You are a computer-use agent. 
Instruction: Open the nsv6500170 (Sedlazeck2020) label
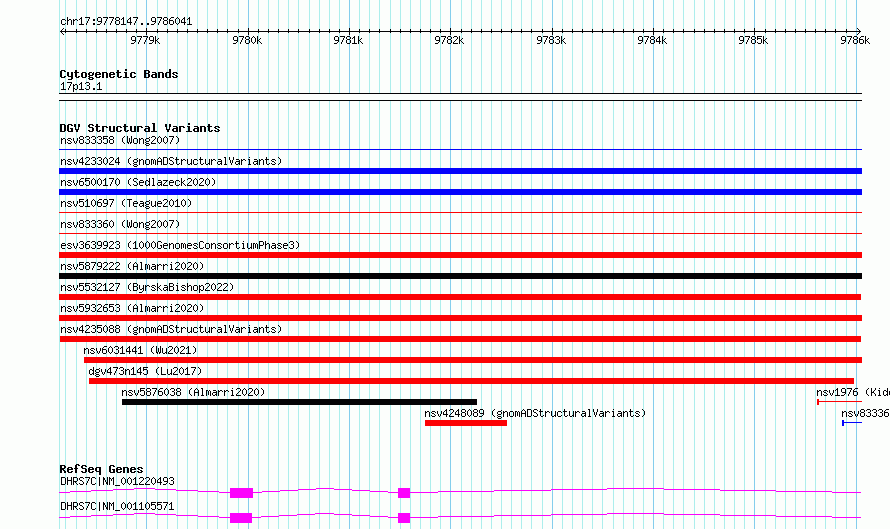click(x=138, y=182)
